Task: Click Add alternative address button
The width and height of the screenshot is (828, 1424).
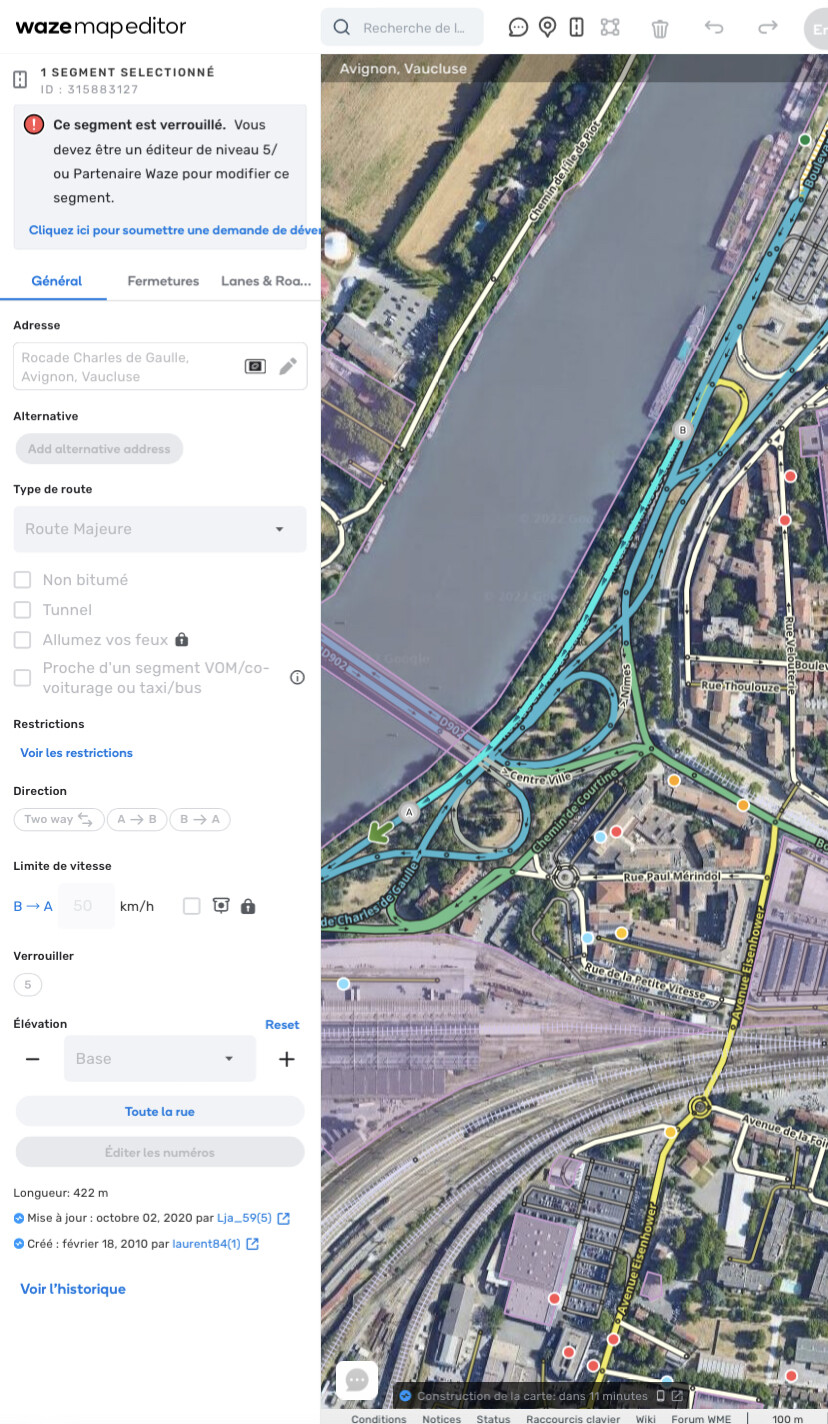Action: point(99,449)
